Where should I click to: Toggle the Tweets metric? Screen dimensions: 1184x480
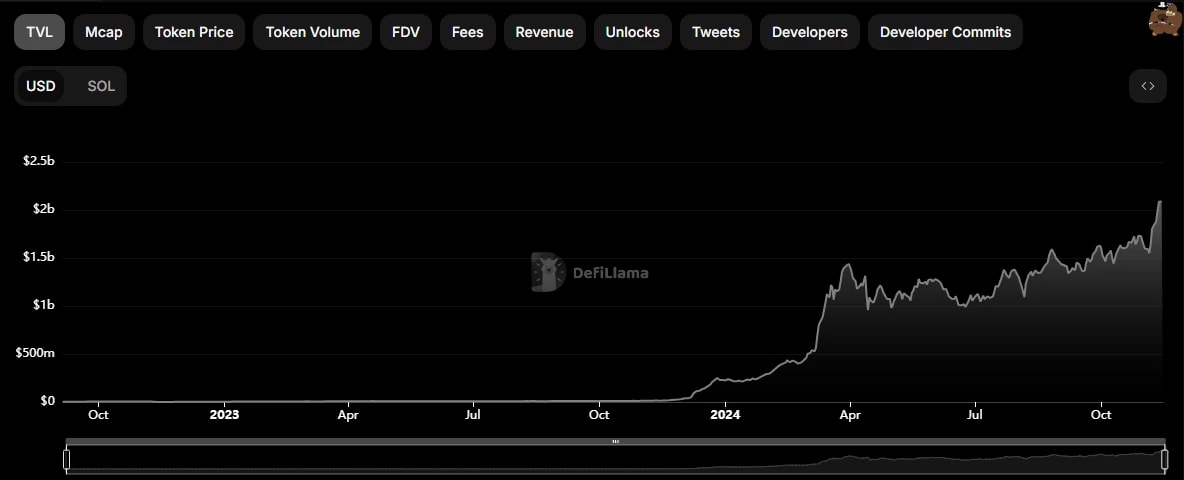point(716,32)
